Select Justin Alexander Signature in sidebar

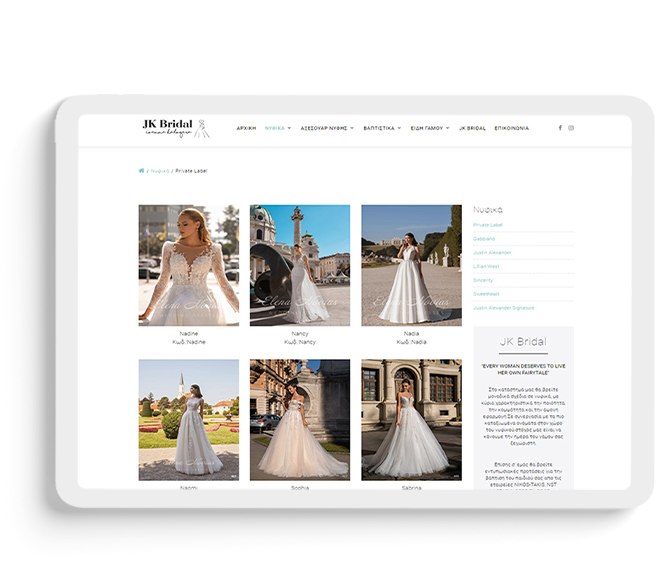504,308
